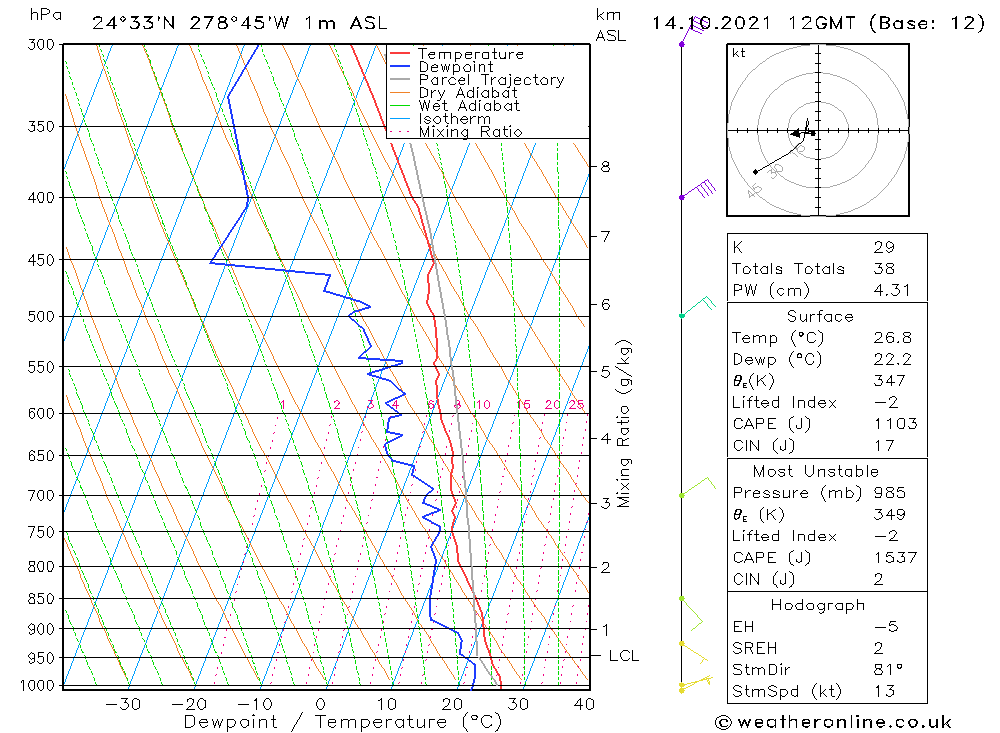The width and height of the screenshot is (1000, 733).
Task: Click the hPa unit label
Action: [46, 15]
